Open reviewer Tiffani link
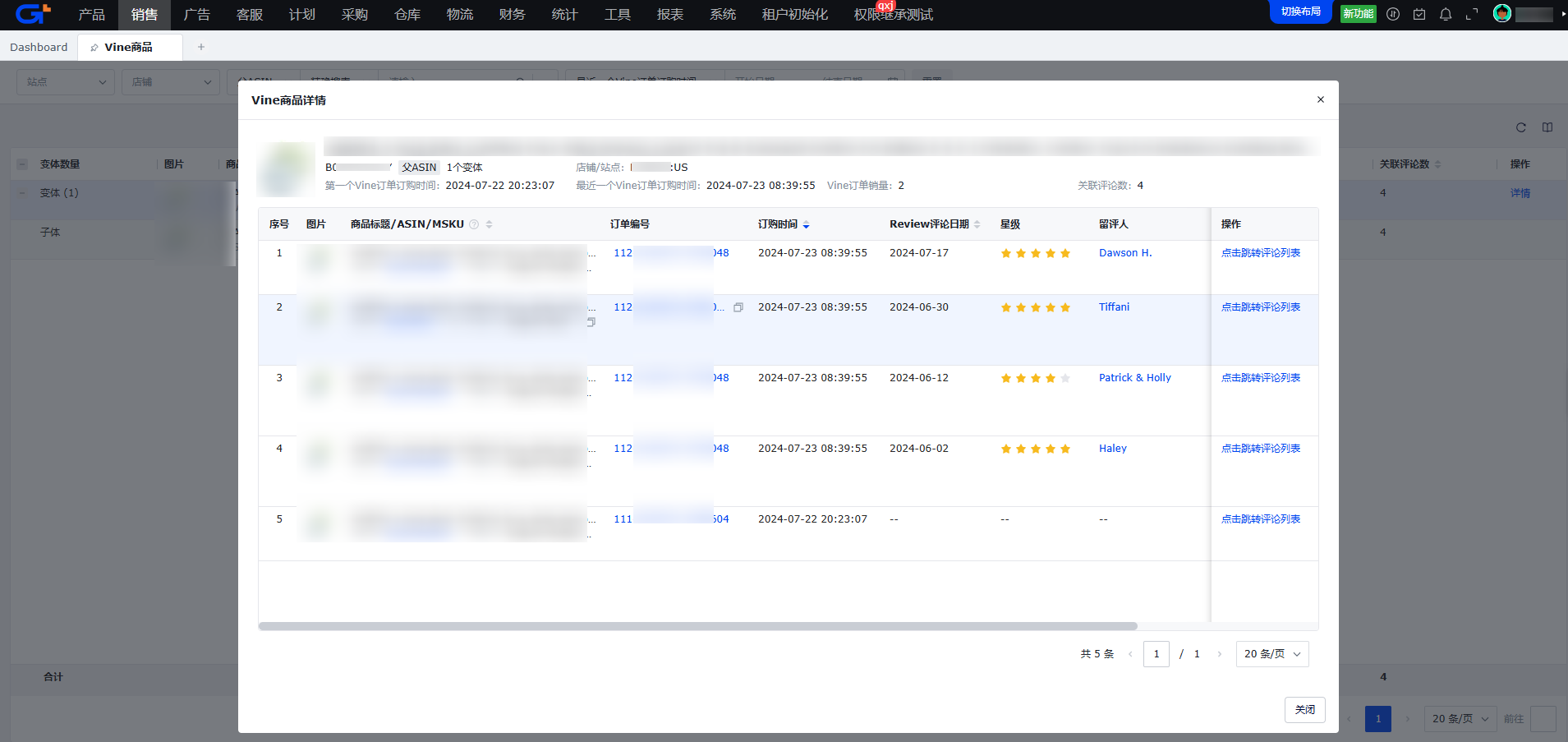This screenshot has height=742, width=1568. click(1114, 307)
